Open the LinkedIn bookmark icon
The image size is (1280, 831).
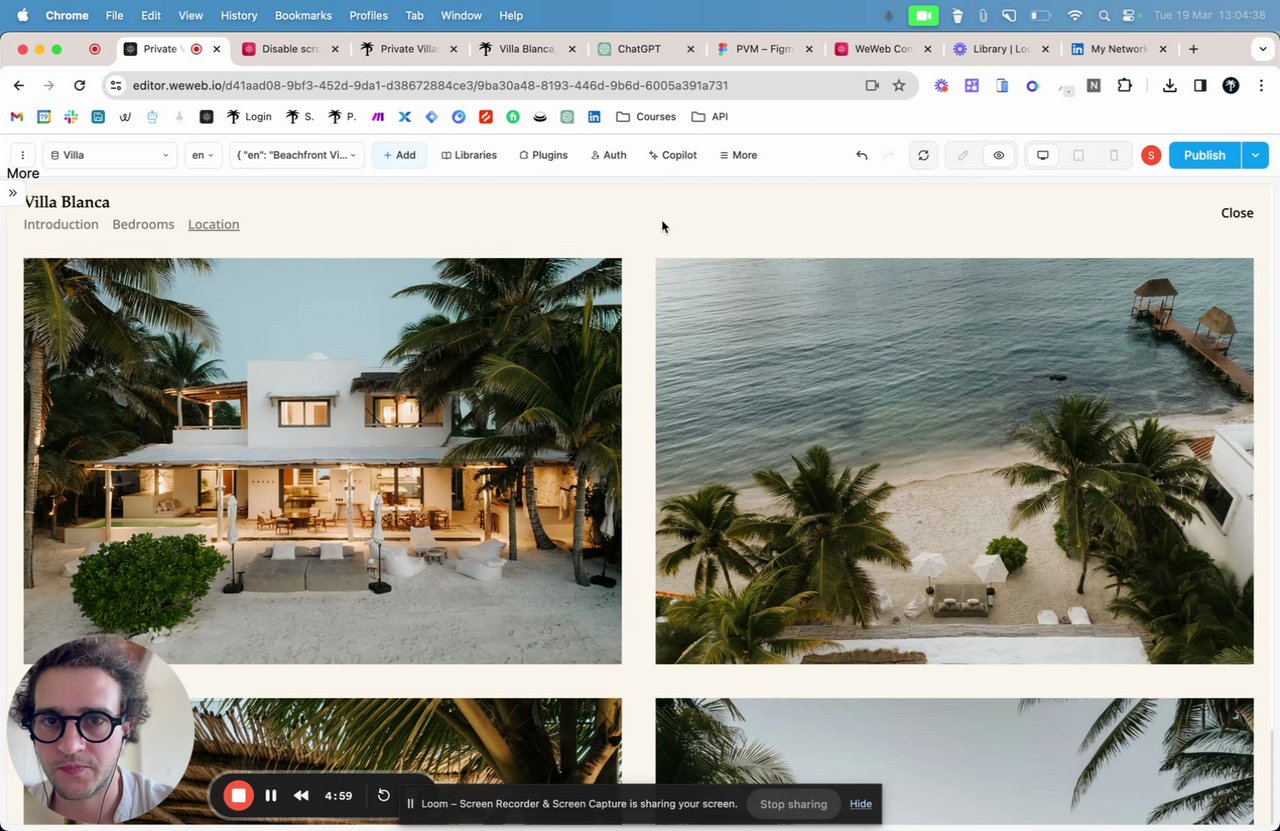click(594, 117)
